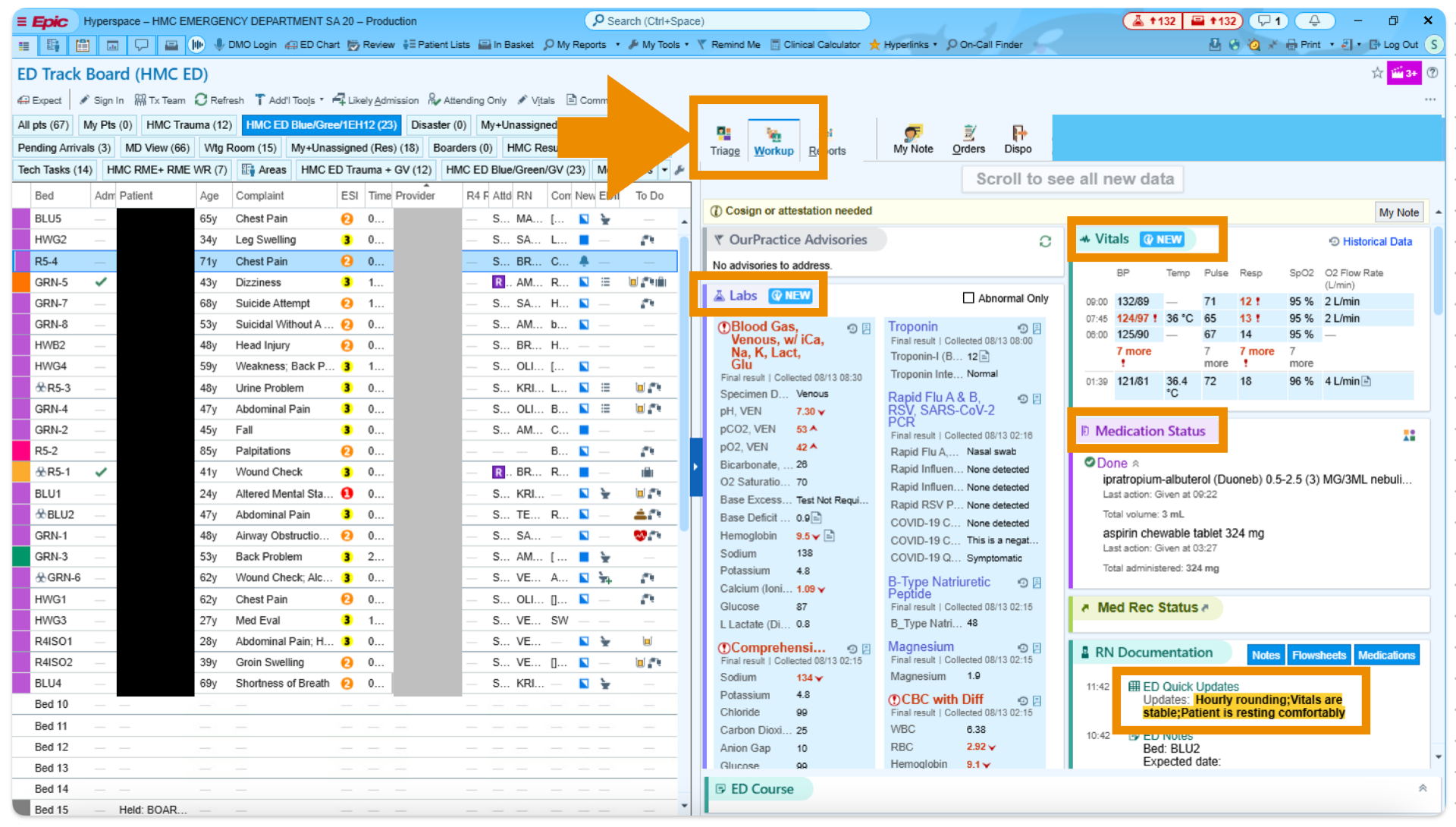Screen dimensions: 1456x827
Task: Expand the Add'l Tools dropdown
Action: [x=322, y=100]
